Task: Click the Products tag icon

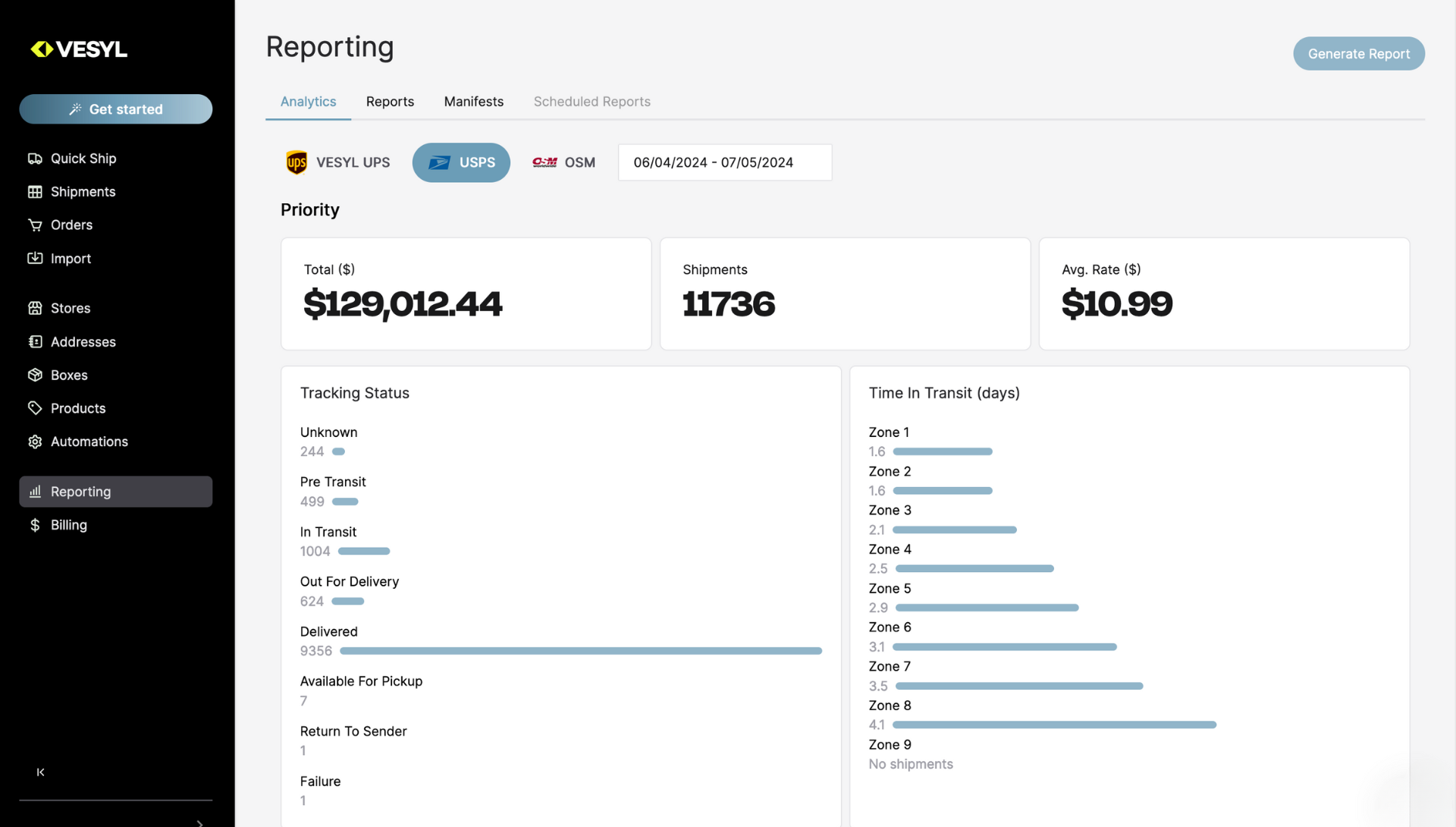Action: [x=35, y=408]
